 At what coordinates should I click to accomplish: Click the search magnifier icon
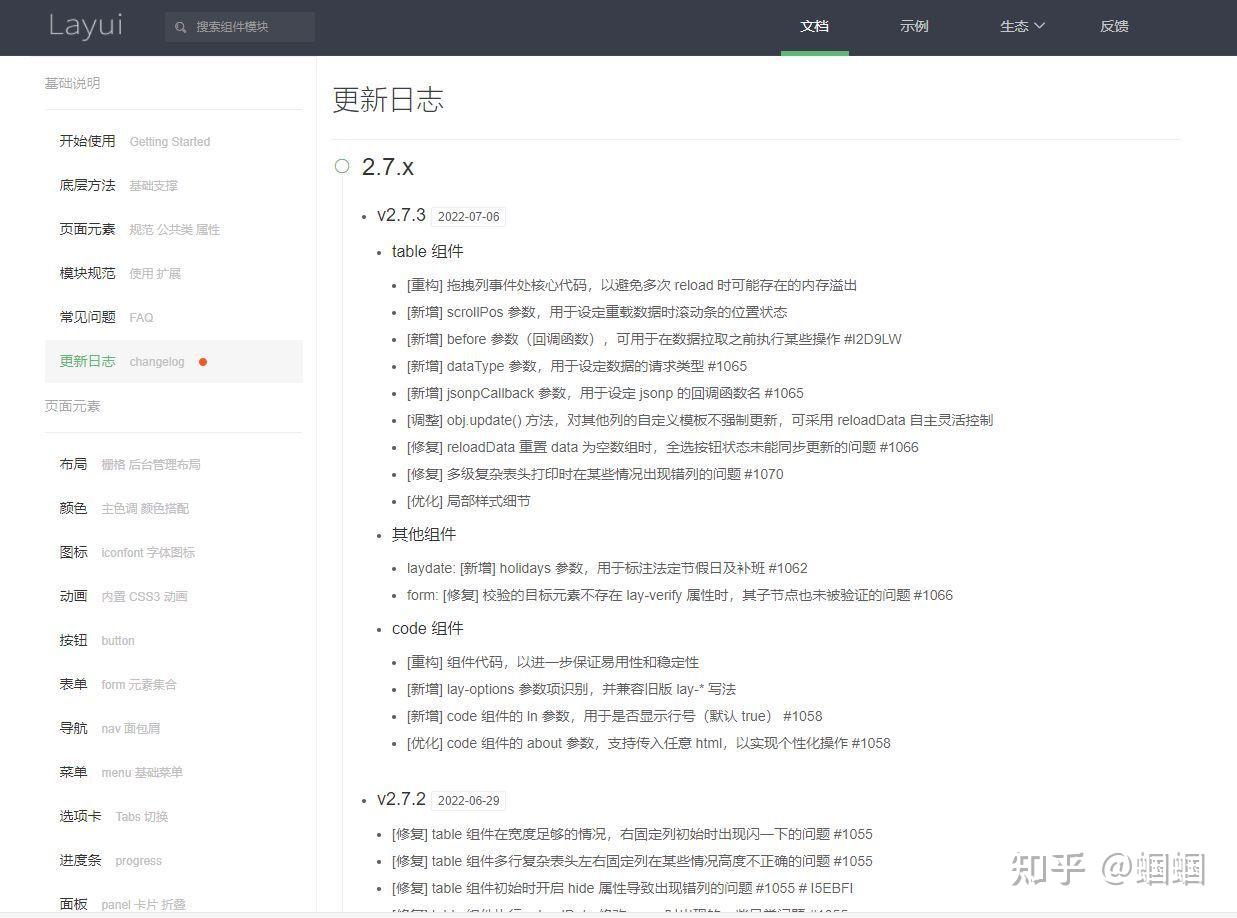pyautogui.click(x=181, y=27)
